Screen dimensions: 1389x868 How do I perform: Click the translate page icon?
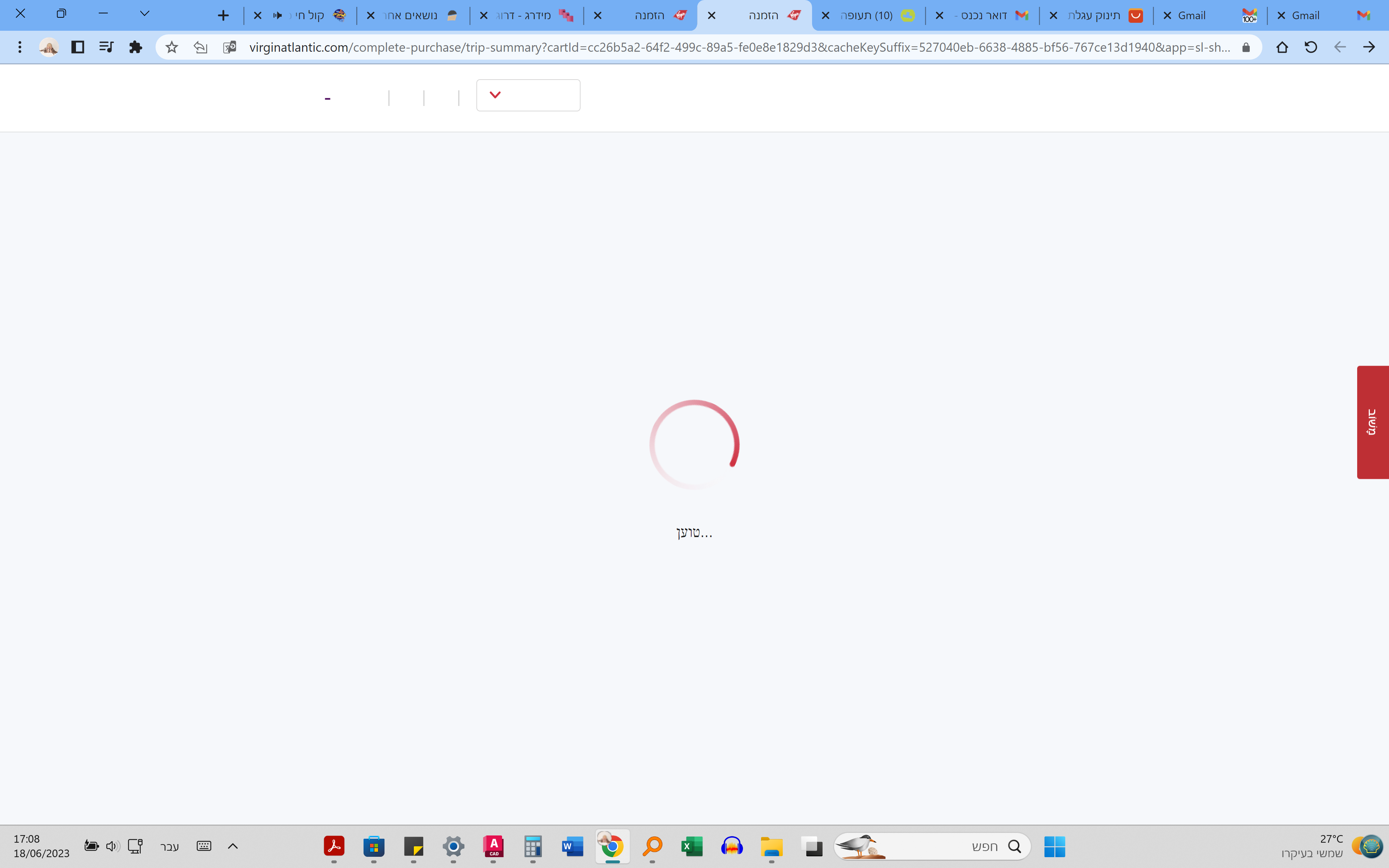click(230, 47)
